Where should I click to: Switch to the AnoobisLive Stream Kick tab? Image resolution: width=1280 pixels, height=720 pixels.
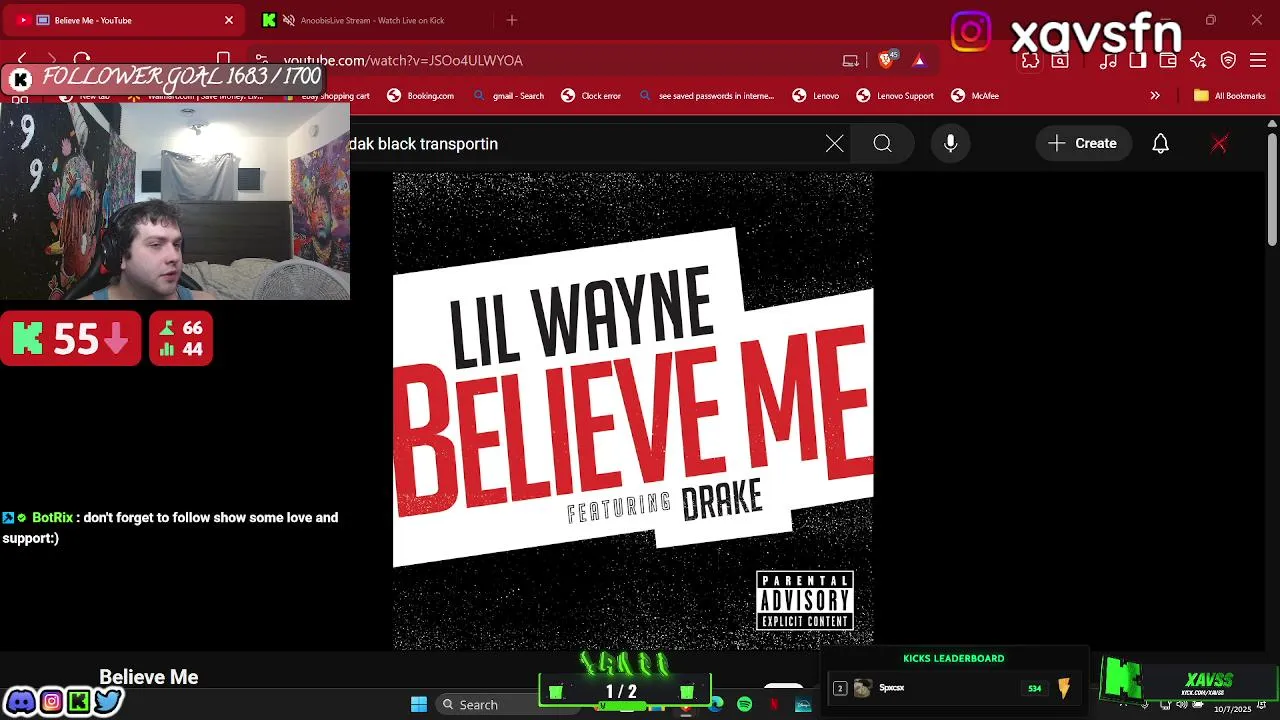[x=372, y=20]
